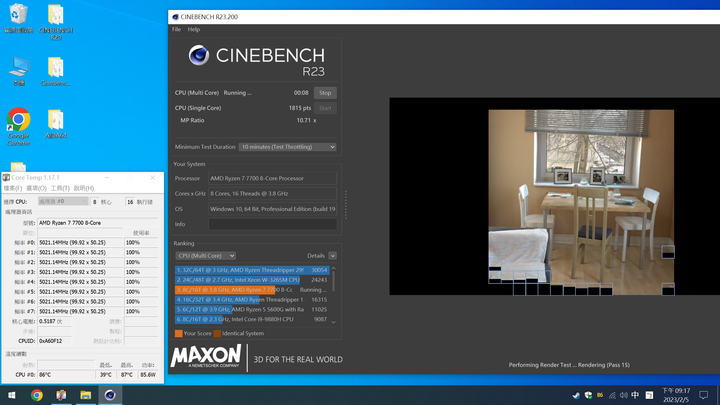Screen dimensions: 720x405
Task: Click the Your Score orange swatch
Action: pyautogui.click(x=179, y=333)
